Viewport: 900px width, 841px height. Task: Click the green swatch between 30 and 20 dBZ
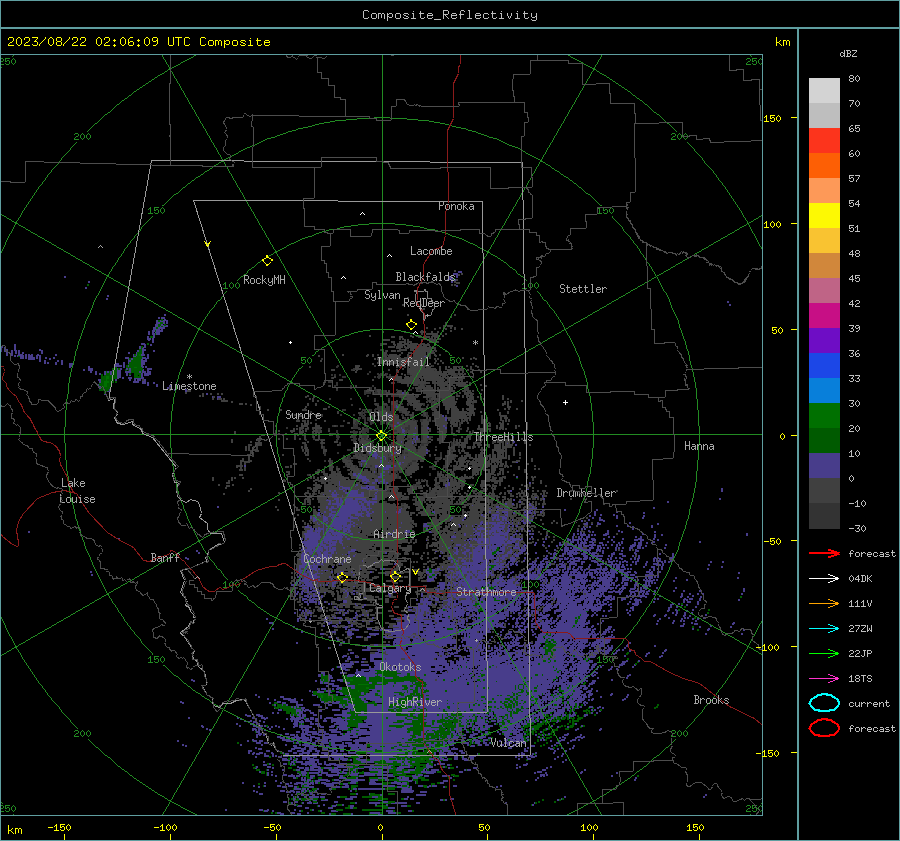click(x=824, y=416)
